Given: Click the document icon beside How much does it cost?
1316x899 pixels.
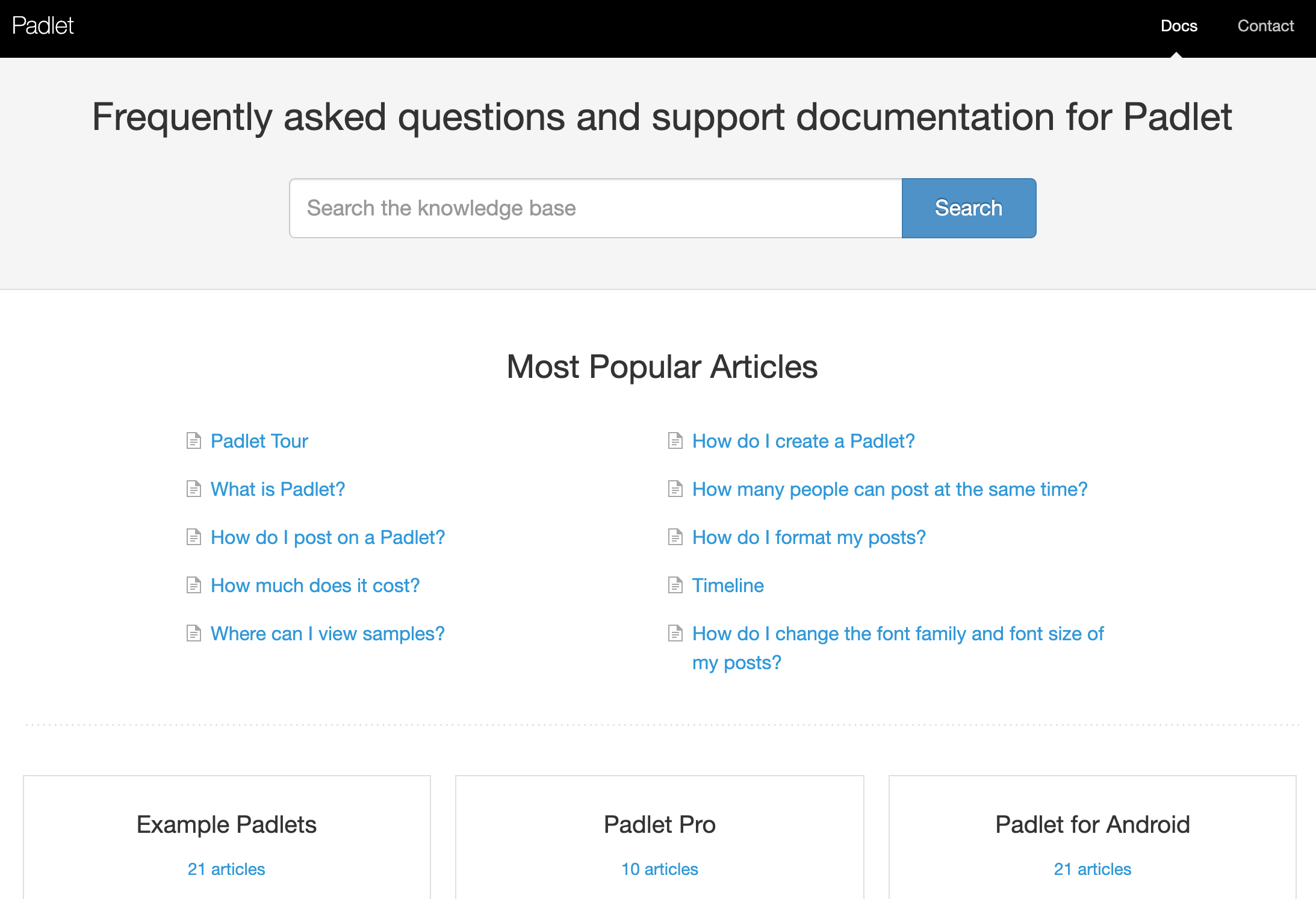Looking at the screenshot, I should pyautogui.click(x=193, y=585).
